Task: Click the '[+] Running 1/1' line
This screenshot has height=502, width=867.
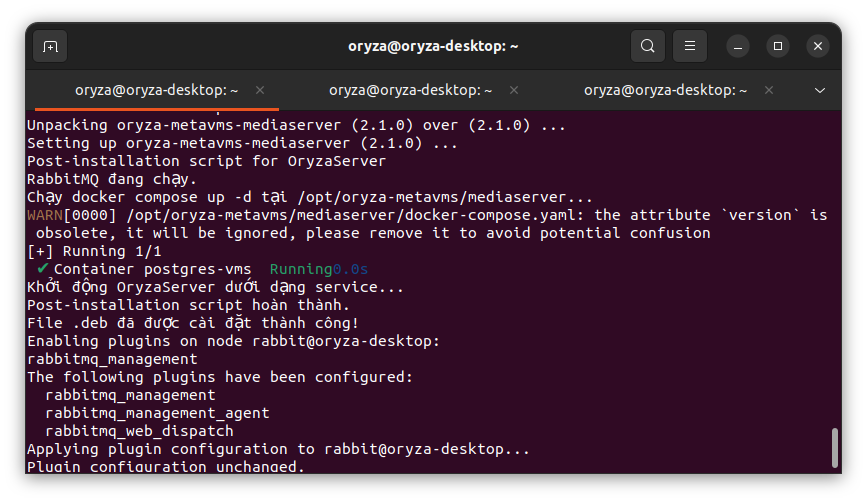Action: (x=94, y=252)
